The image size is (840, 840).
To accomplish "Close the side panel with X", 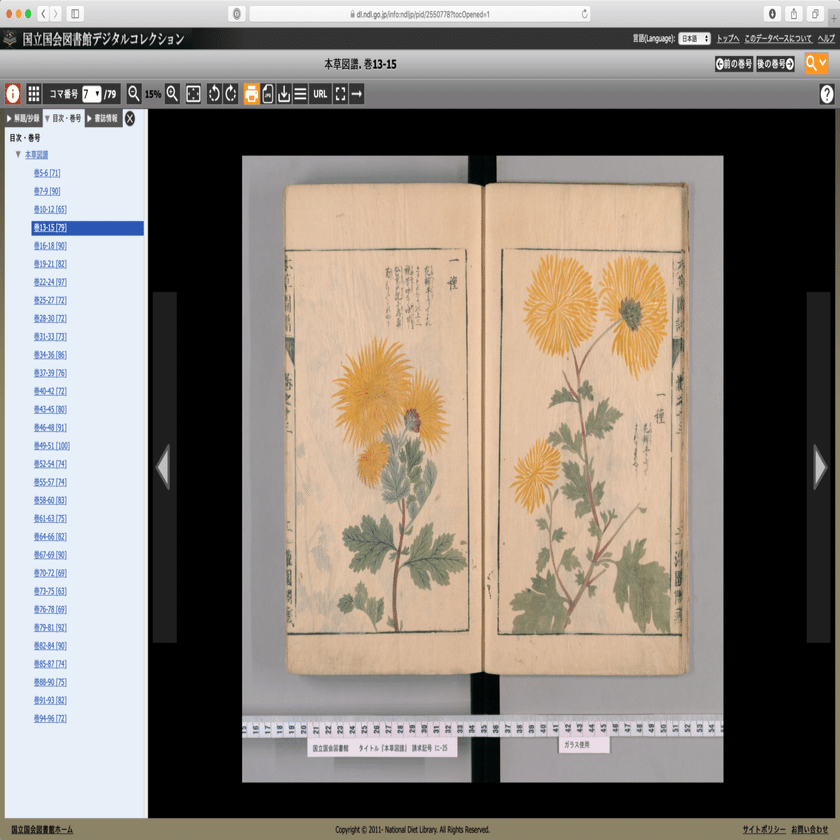I will pos(130,118).
